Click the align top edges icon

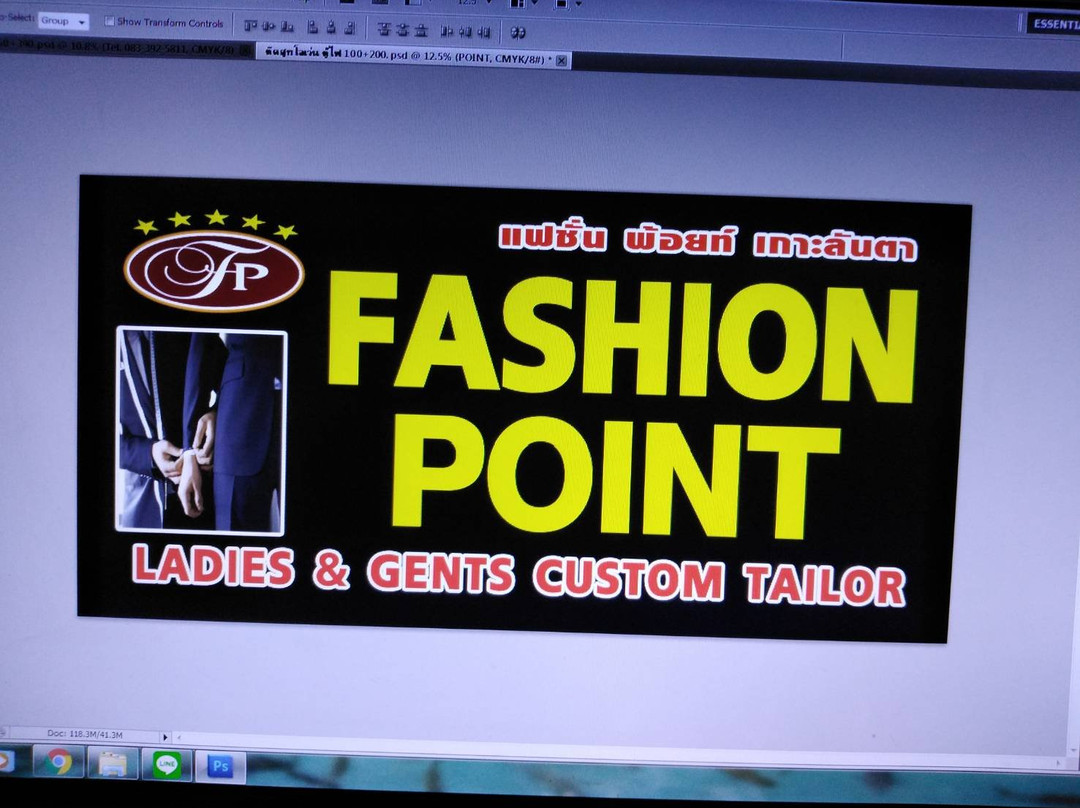point(250,27)
